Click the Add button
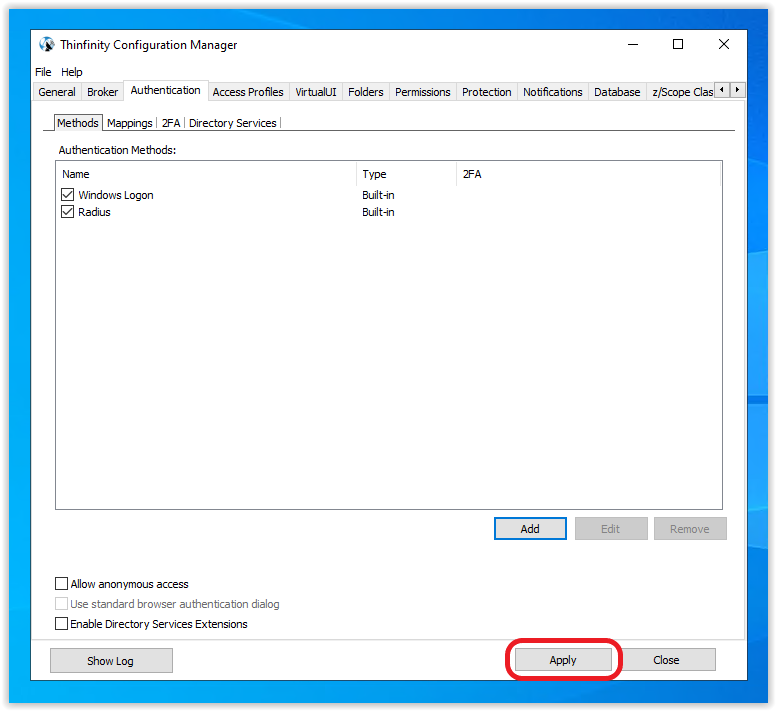The image size is (776, 711). point(530,529)
